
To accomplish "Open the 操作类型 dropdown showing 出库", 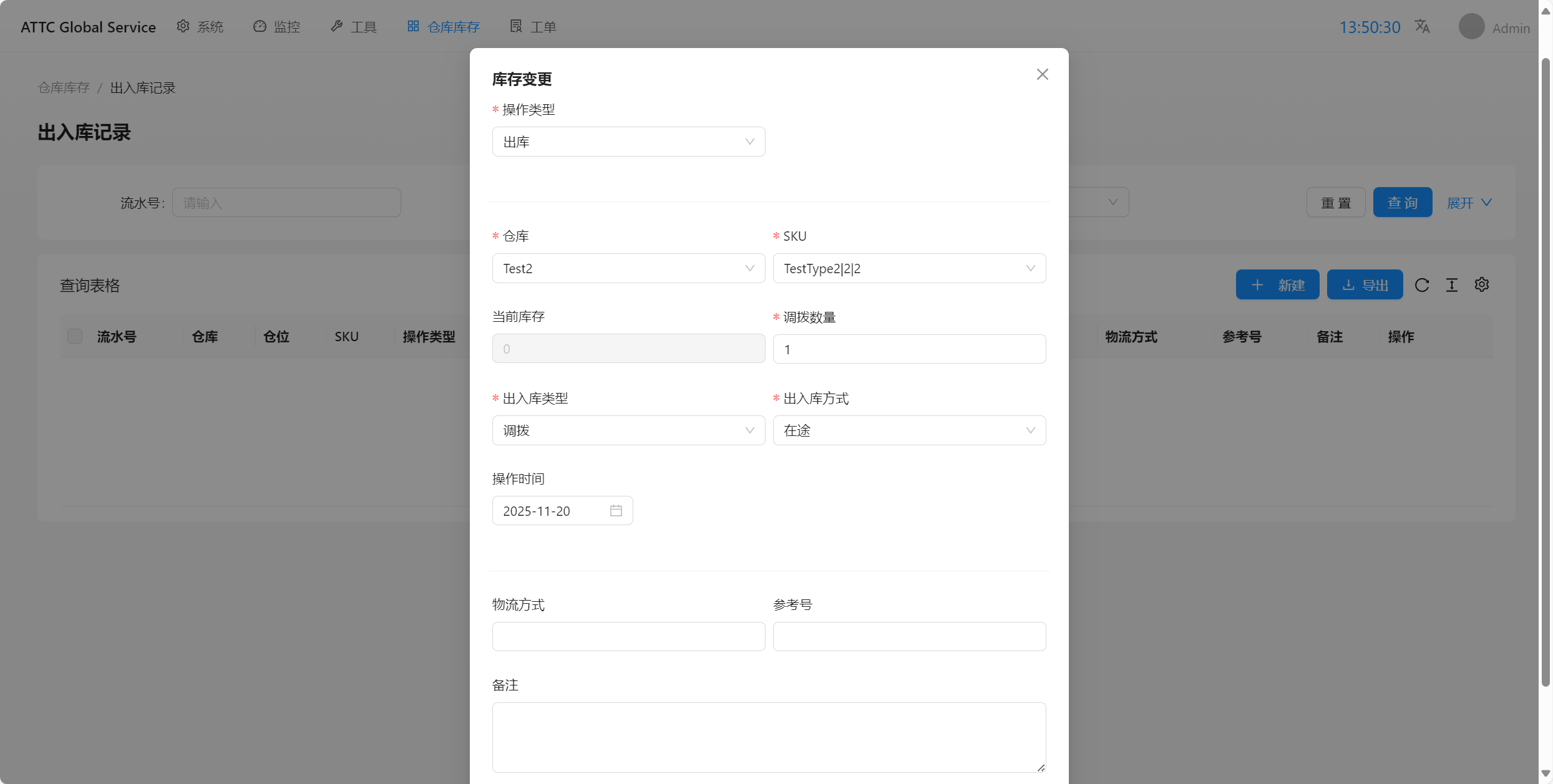I will pyautogui.click(x=628, y=142).
